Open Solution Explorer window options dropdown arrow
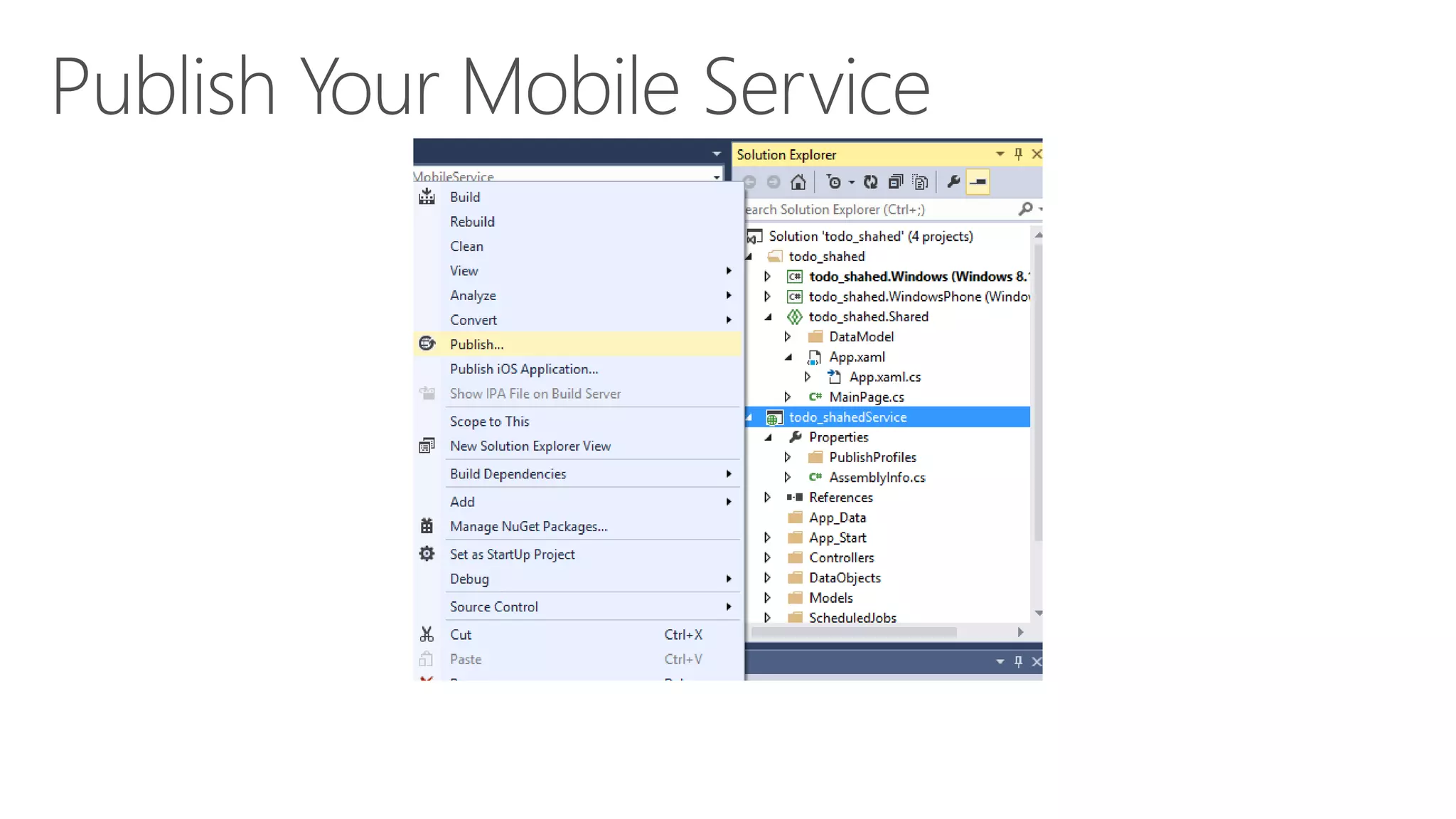The height and width of the screenshot is (819, 1456). coord(1000,154)
